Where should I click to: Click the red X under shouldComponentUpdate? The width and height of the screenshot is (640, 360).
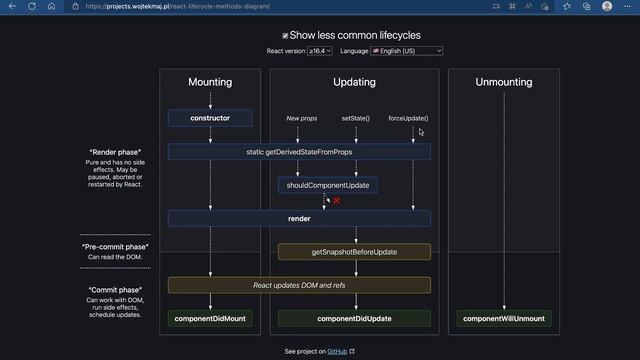pos(336,200)
